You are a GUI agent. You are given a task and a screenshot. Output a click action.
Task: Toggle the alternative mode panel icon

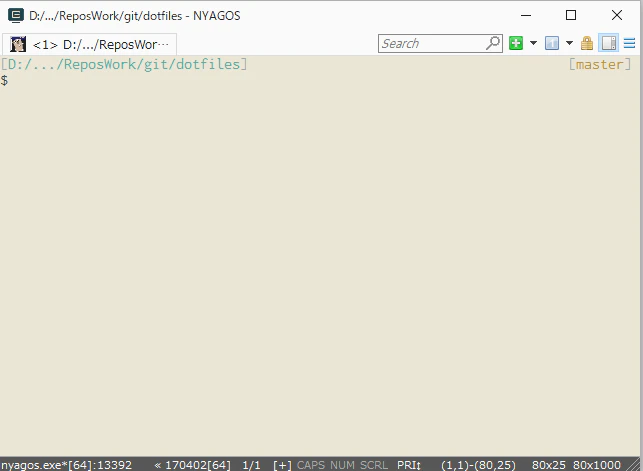point(609,43)
